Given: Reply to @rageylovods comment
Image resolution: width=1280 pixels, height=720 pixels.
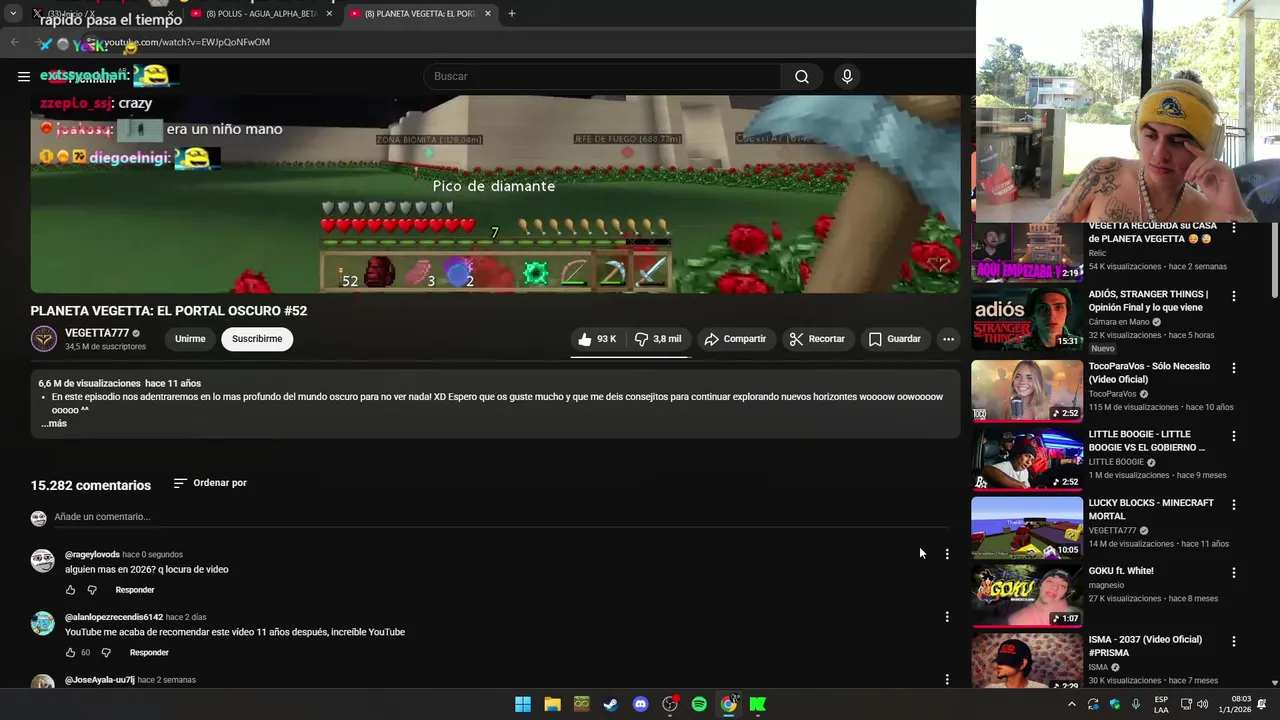Looking at the screenshot, I should click(135, 590).
